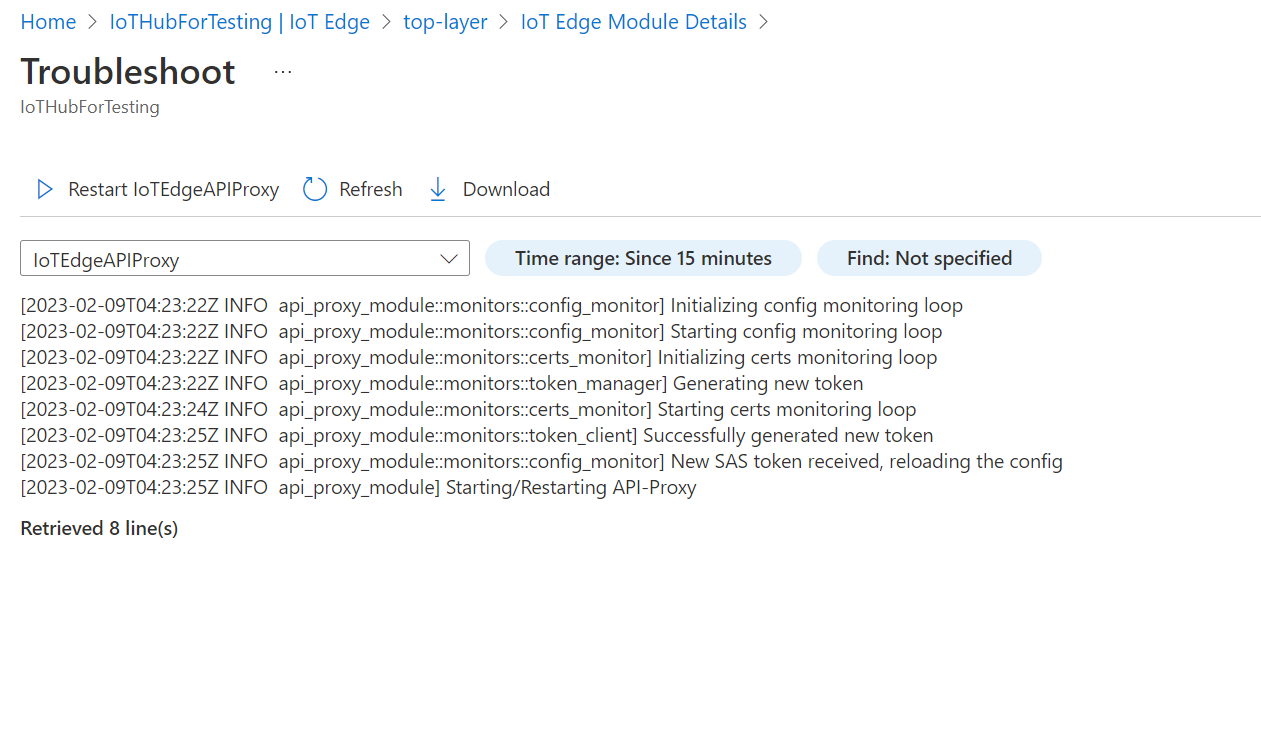
Task: Open the IoTEdgeAPIProxy module dropdown
Action: tap(245, 258)
